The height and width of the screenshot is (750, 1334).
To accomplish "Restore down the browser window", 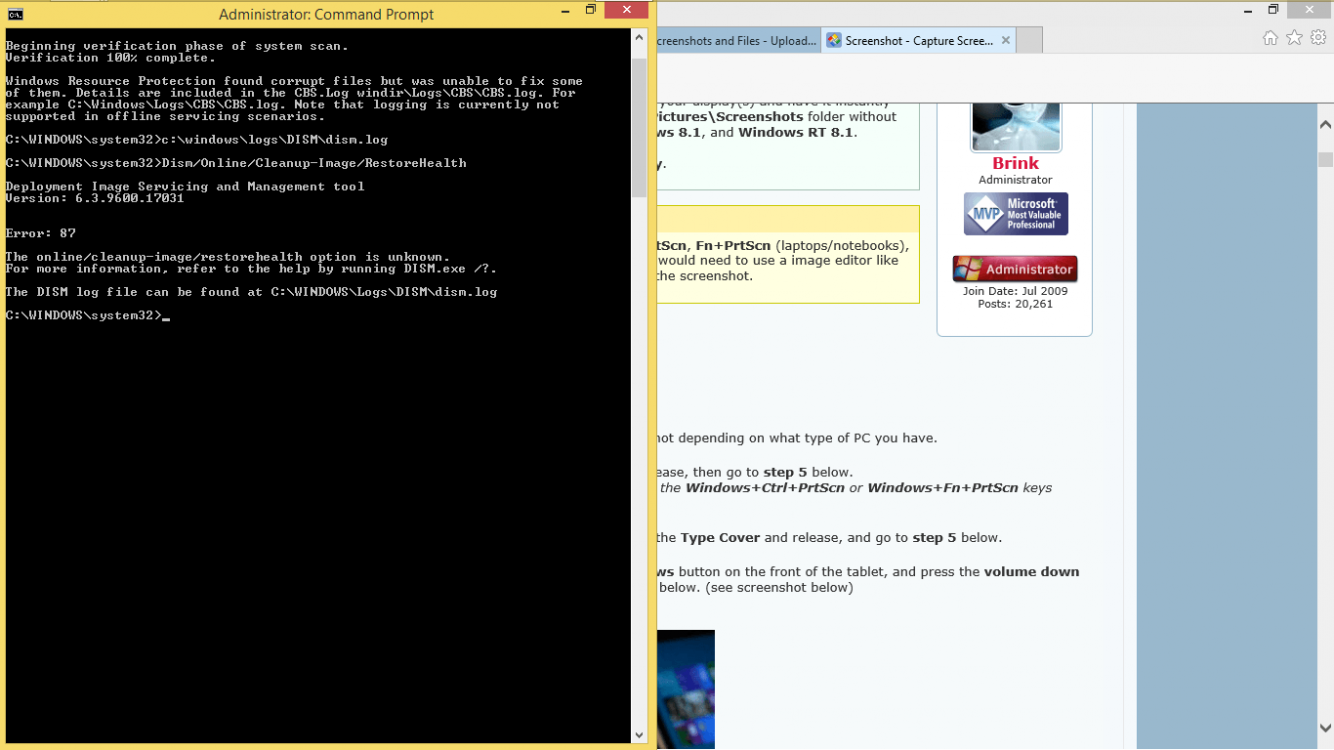I will click(1273, 10).
